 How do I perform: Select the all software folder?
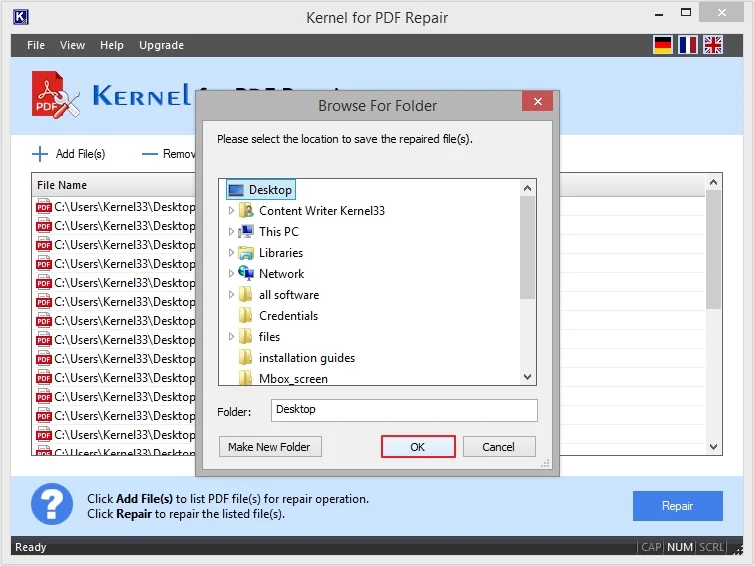click(x=289, y=295)
